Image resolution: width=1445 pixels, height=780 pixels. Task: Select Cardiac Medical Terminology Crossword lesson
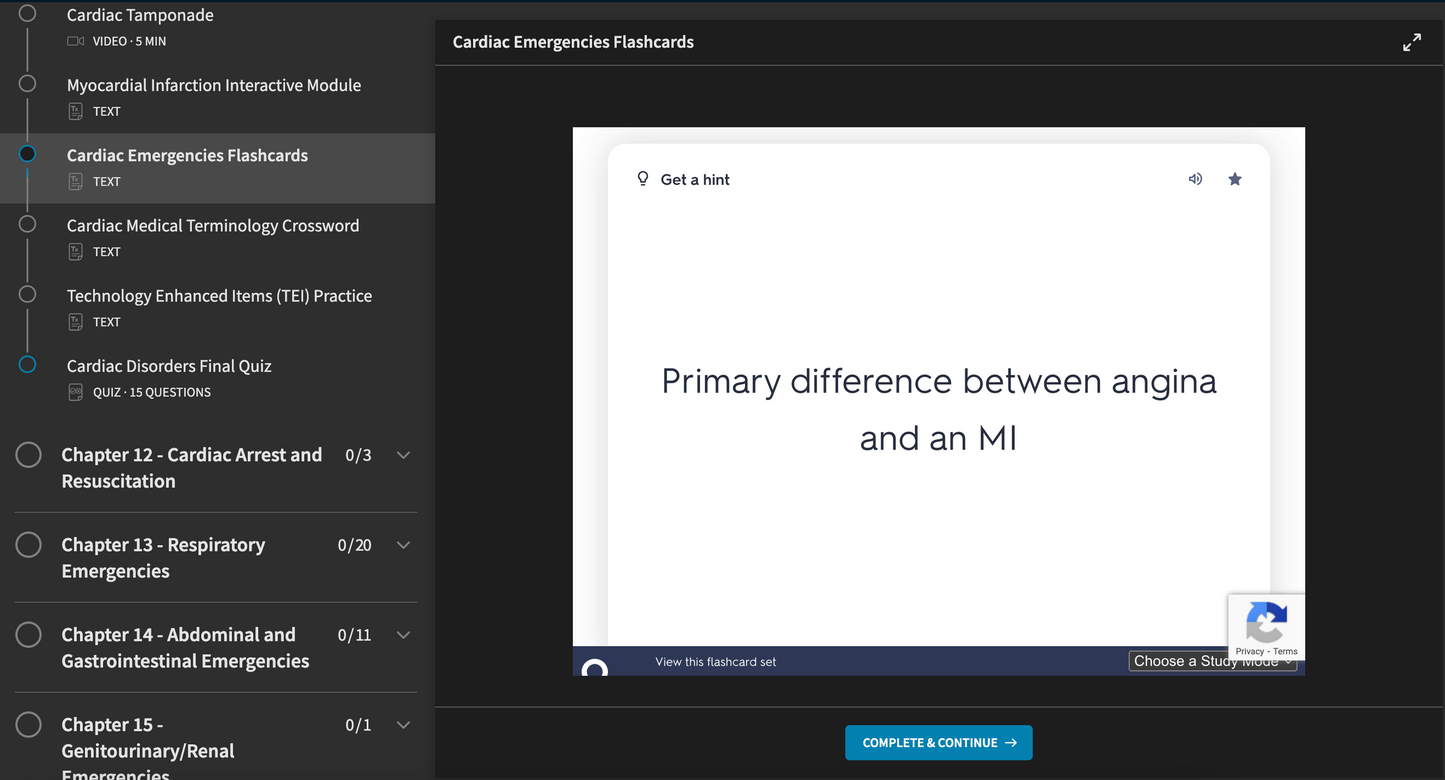tap(213, 226)
